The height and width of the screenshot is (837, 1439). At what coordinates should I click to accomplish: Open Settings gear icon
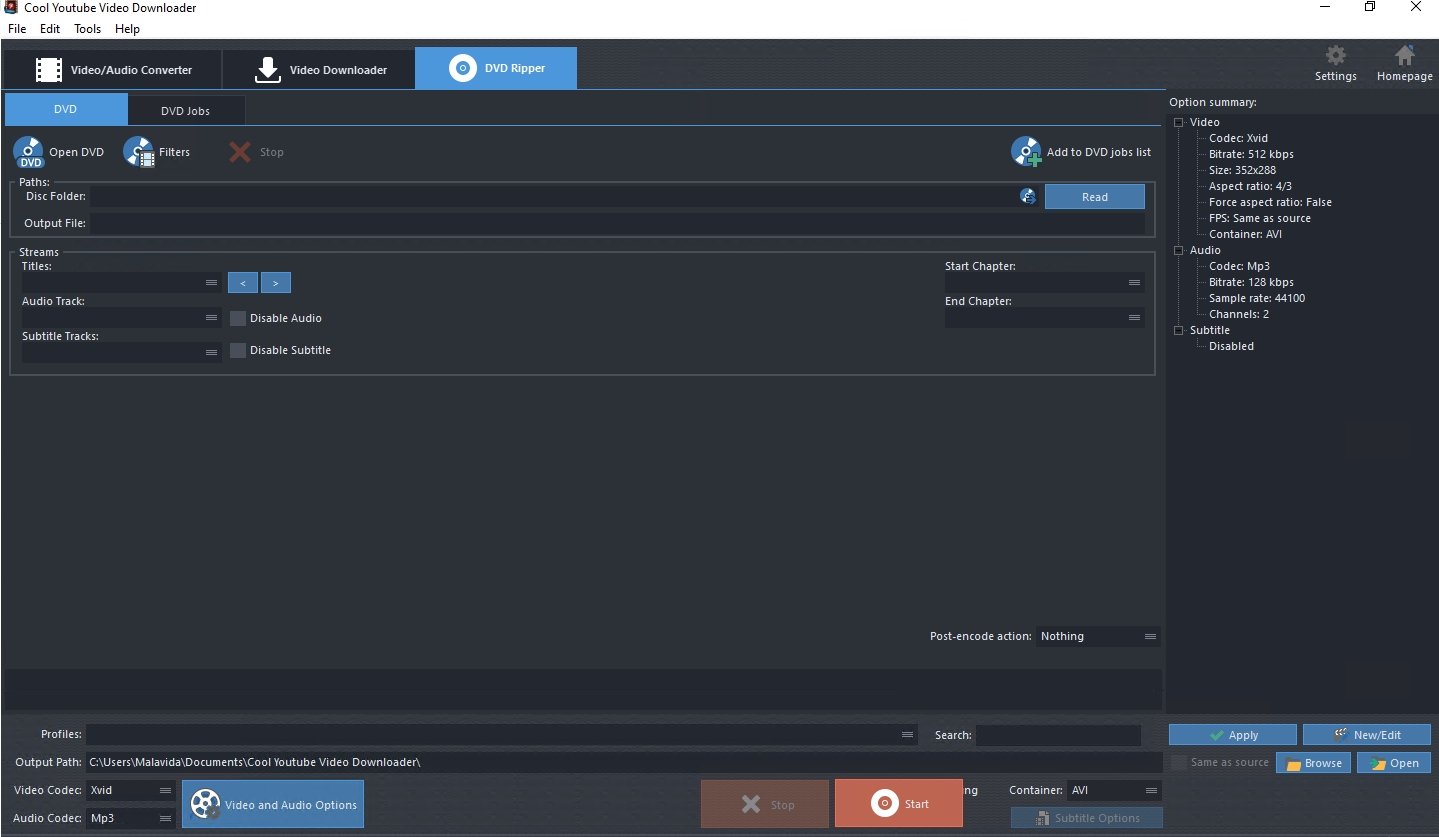click(1335, 55)
